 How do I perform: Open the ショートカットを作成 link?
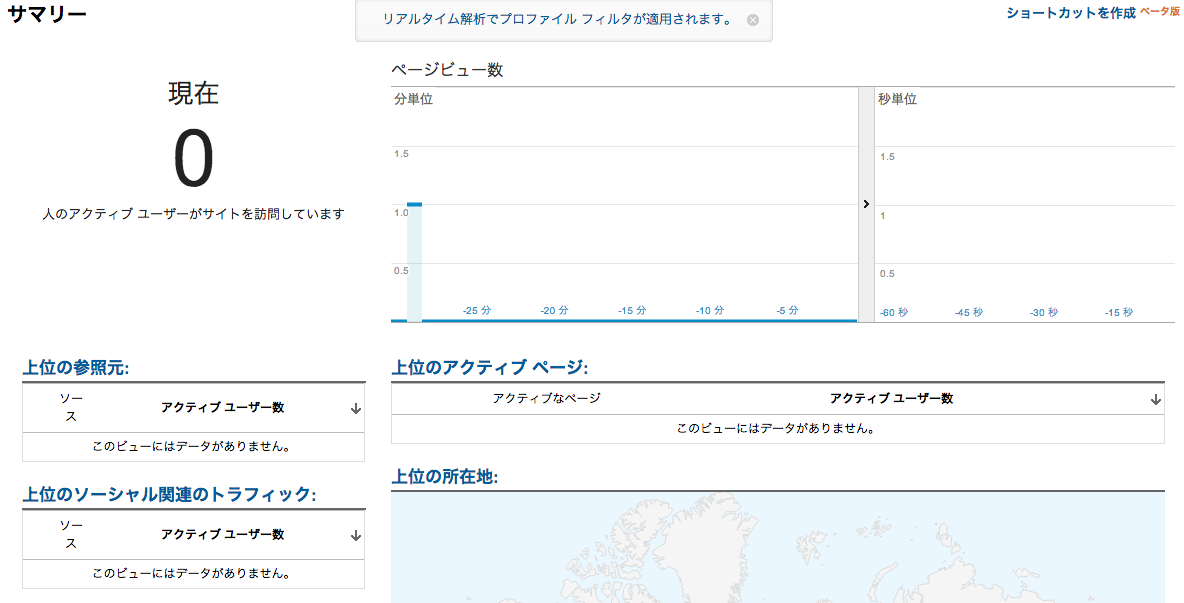1070,13
